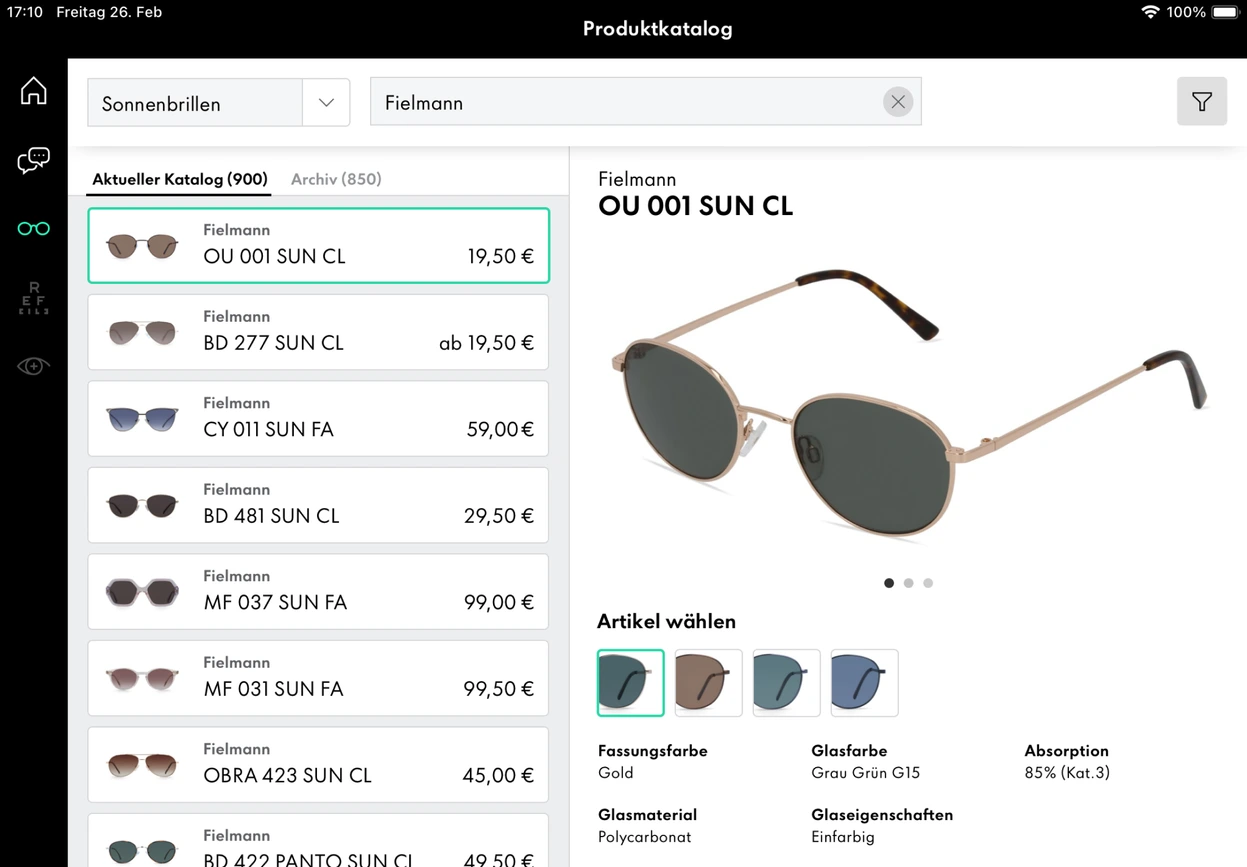Click the 99,50 € price
The image size is (1247, 867).
point(499,689)
